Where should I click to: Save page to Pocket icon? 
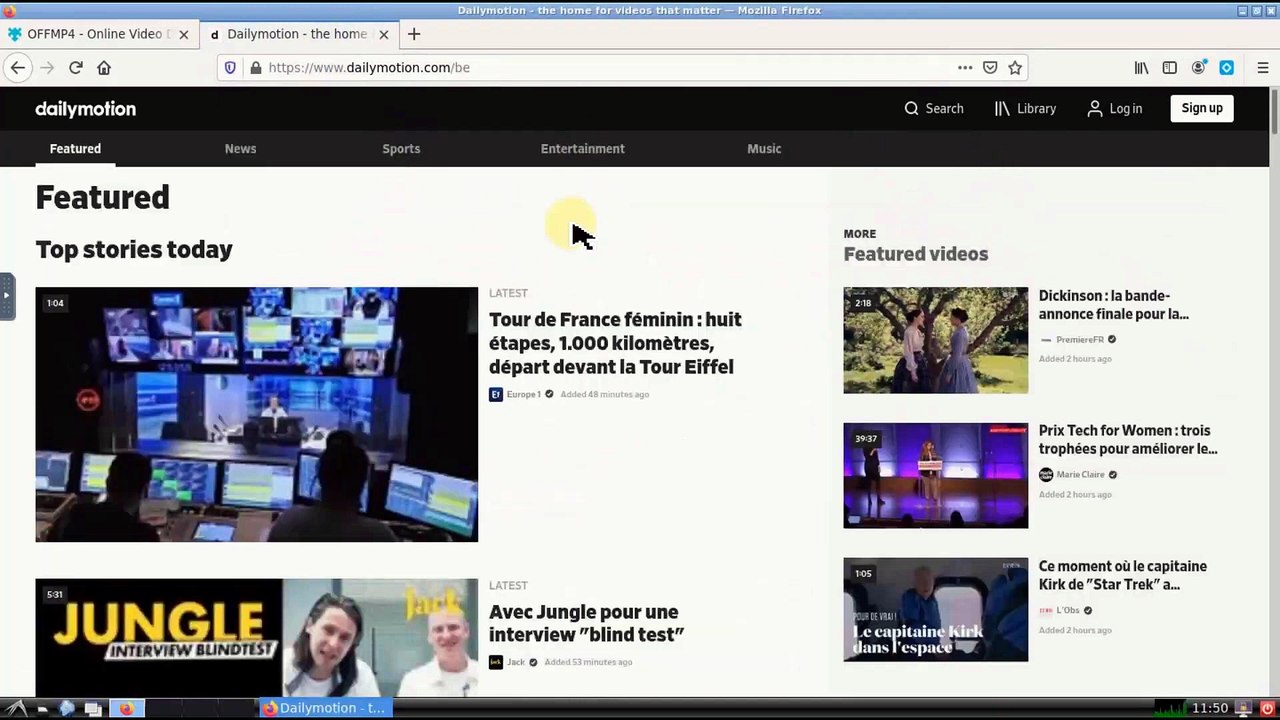[x=990, y=67]
